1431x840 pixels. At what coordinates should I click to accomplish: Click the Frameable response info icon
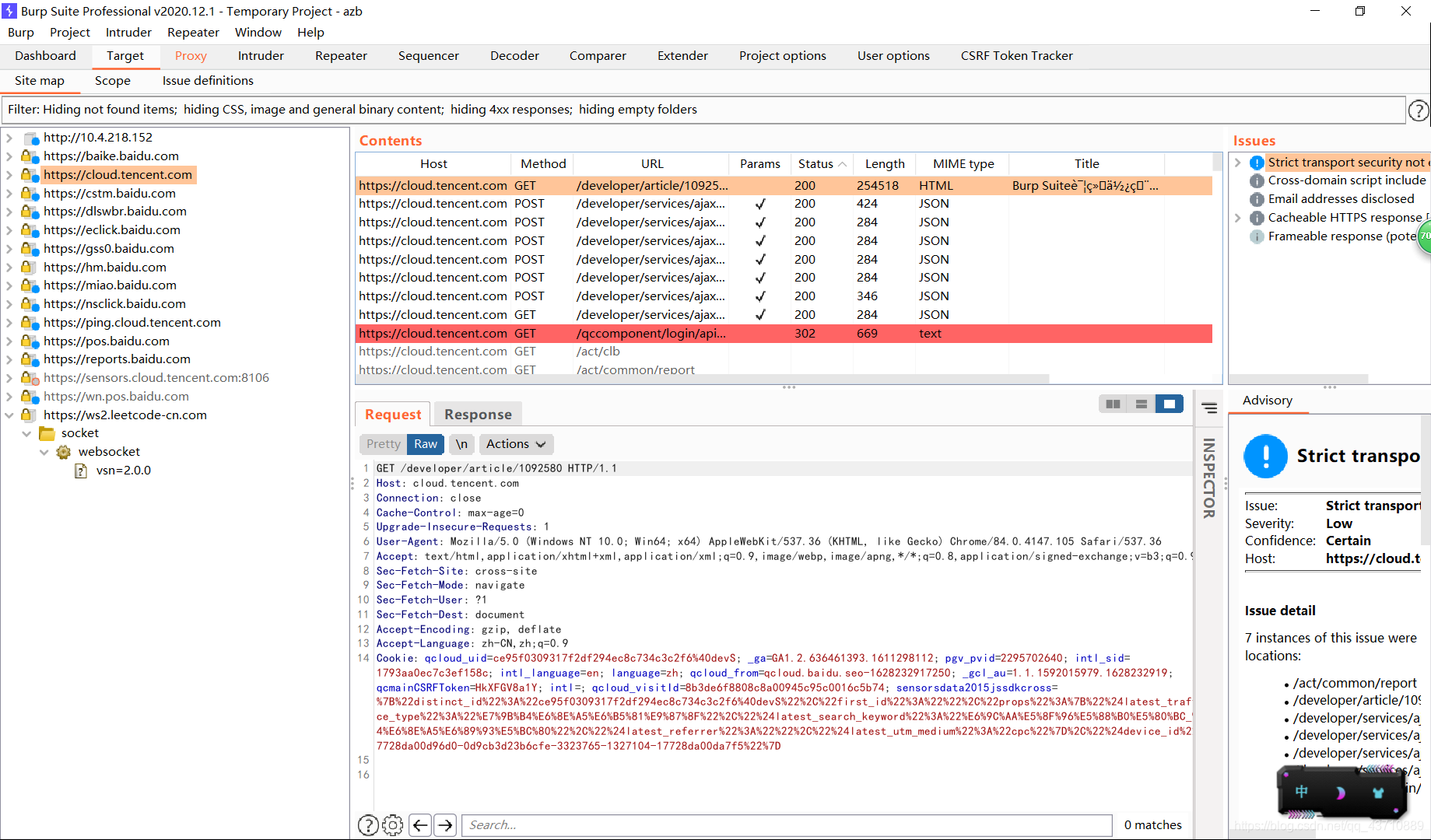(x=1257, y=236)
